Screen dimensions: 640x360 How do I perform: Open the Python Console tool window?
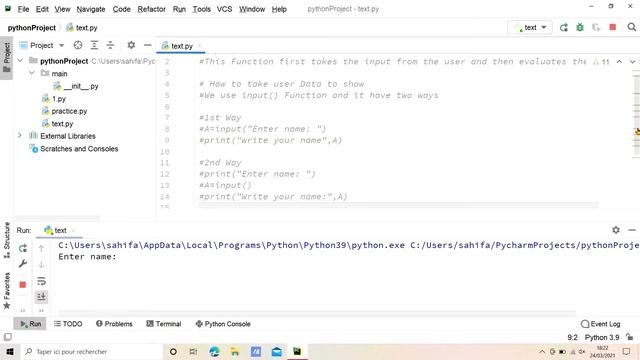[x=223, y=324]
